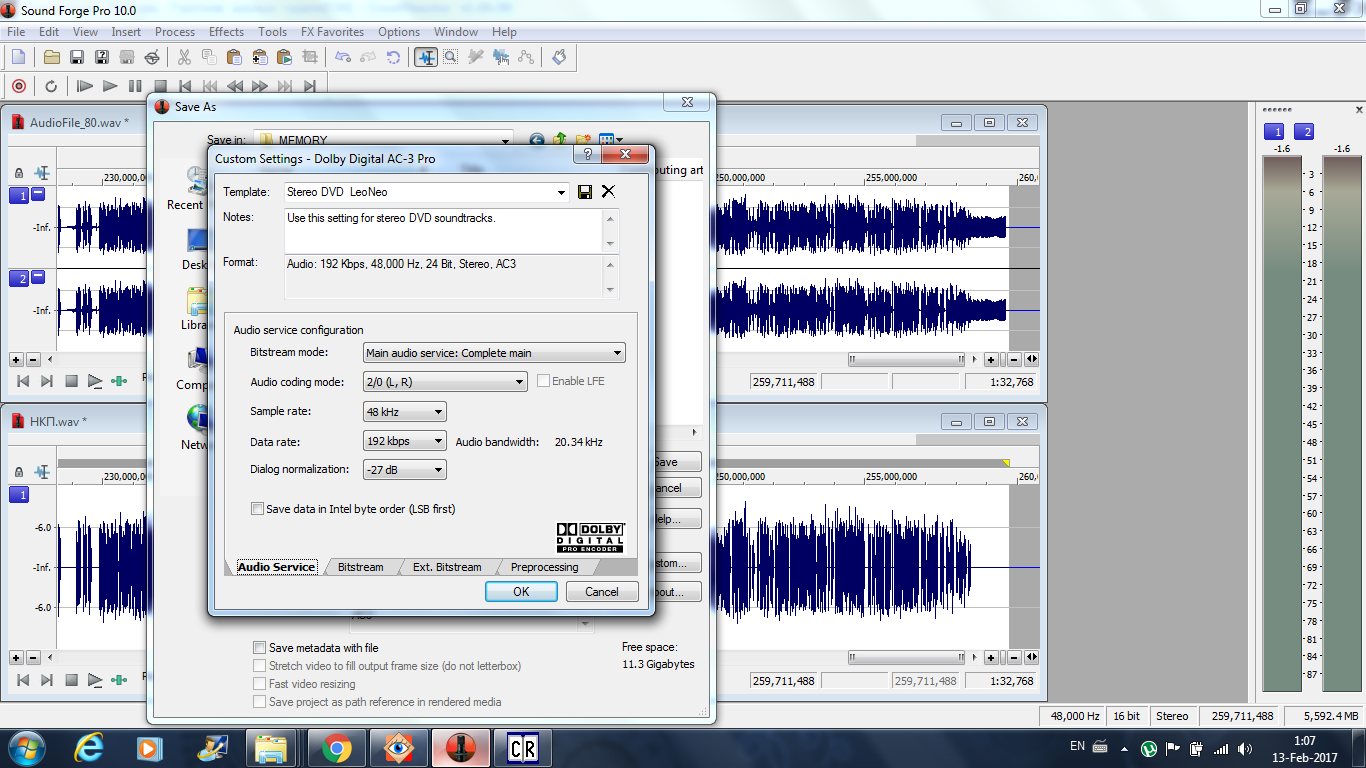Click the Undo arrow icon
The height and width of the screenshot is (768, 1366).
pos(343,57)
